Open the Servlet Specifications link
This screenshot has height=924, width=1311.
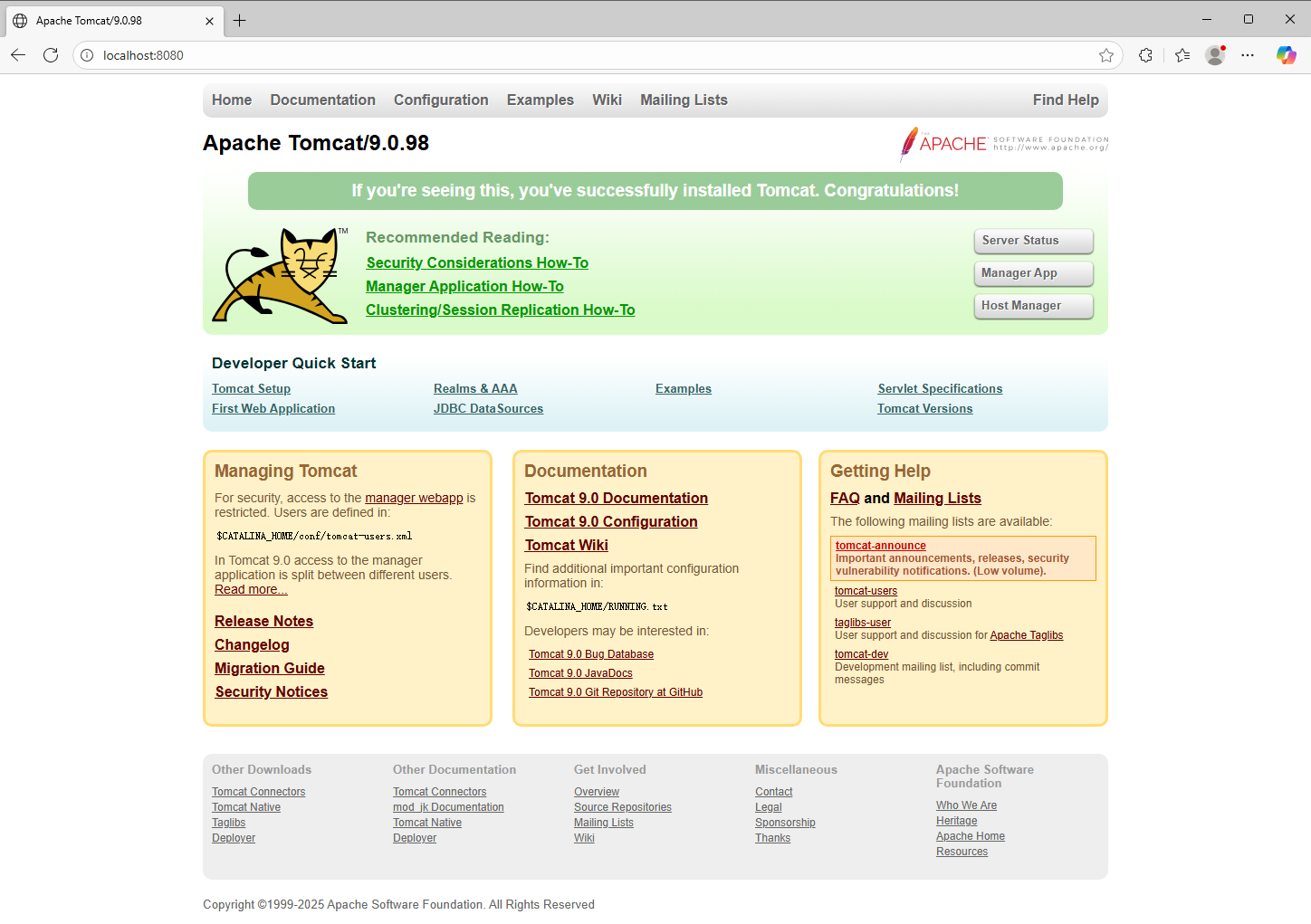tap(940, 388)
